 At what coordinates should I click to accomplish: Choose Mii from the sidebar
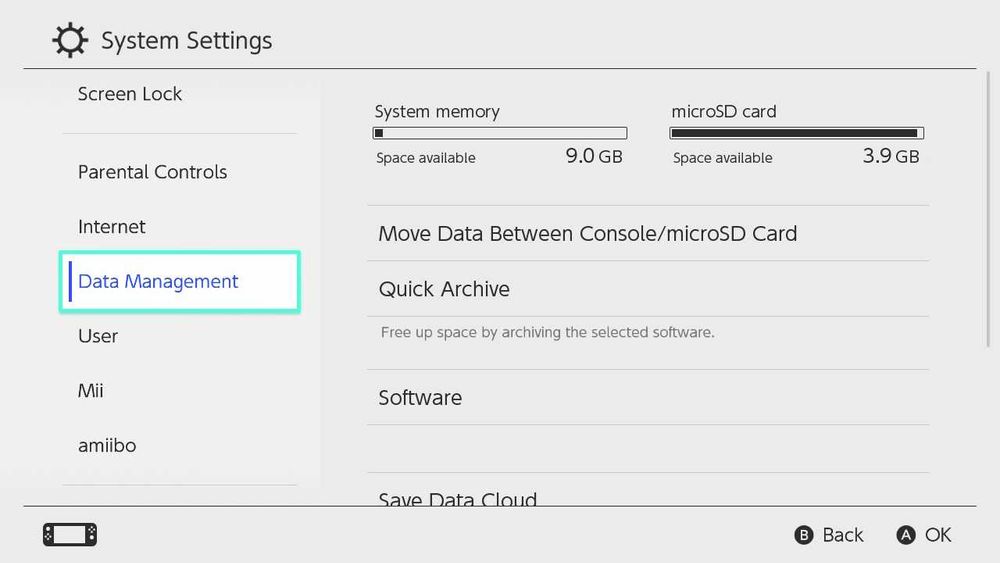tap(91, 391)
